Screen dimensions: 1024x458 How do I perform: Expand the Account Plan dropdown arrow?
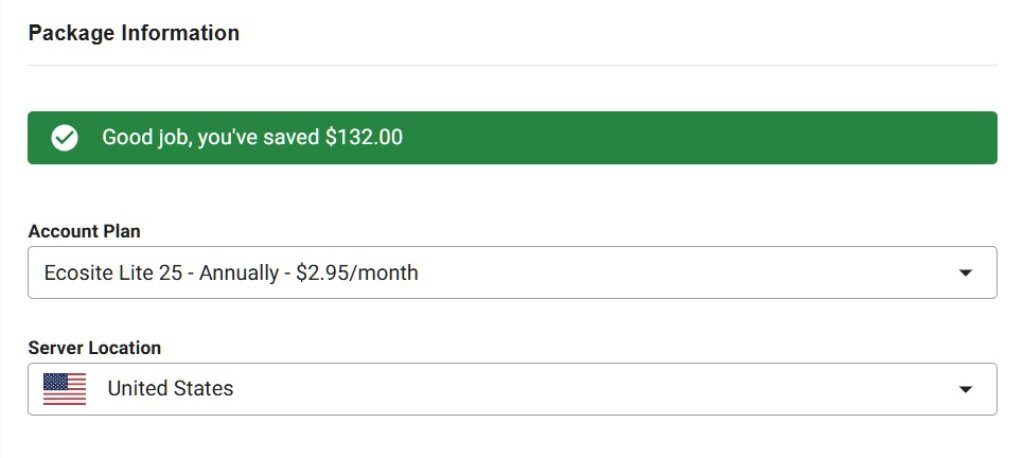point(965,273)
